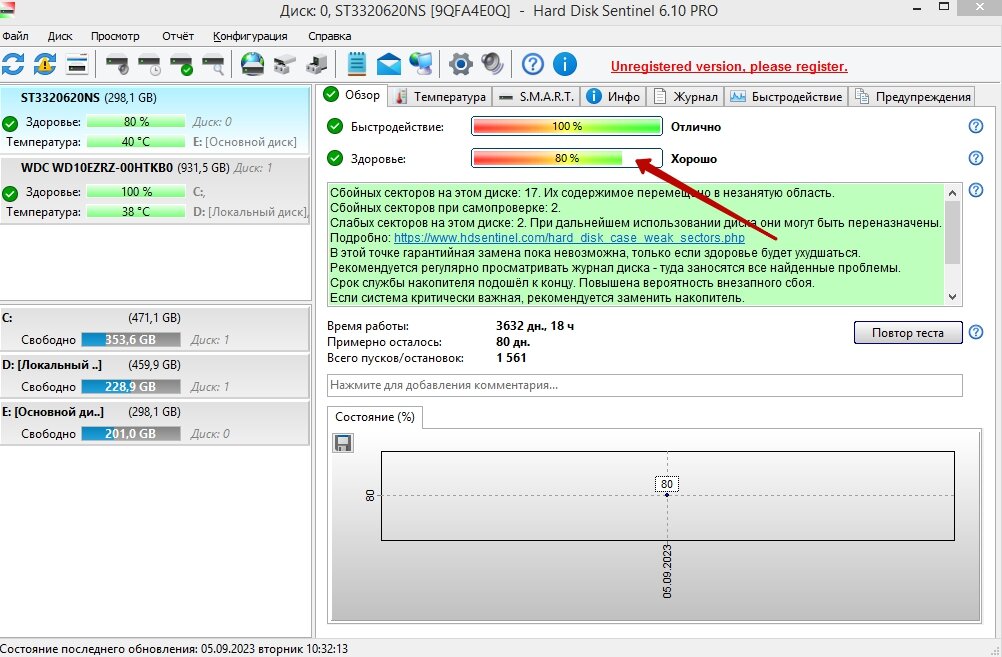This screenshot has height=657, width=1002.
Task: Click help icon next to Здоровье bar
Action: click(976, 158)
